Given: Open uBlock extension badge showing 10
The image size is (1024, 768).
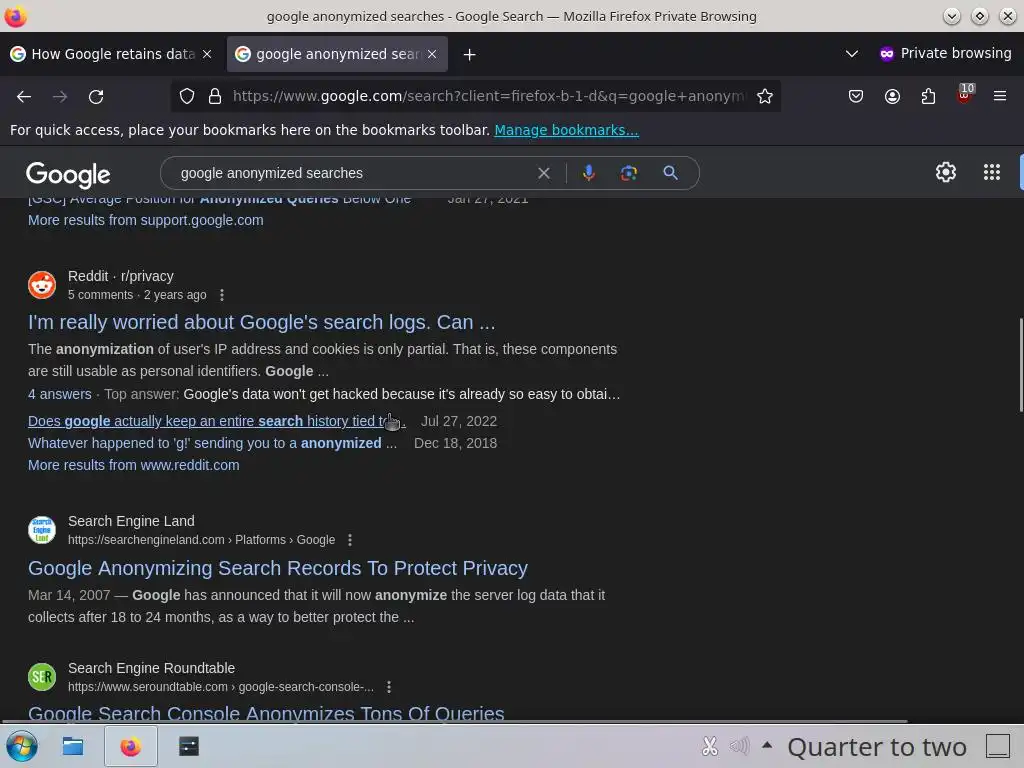Looking at the screenshot, I should click(x=965, y=94).
